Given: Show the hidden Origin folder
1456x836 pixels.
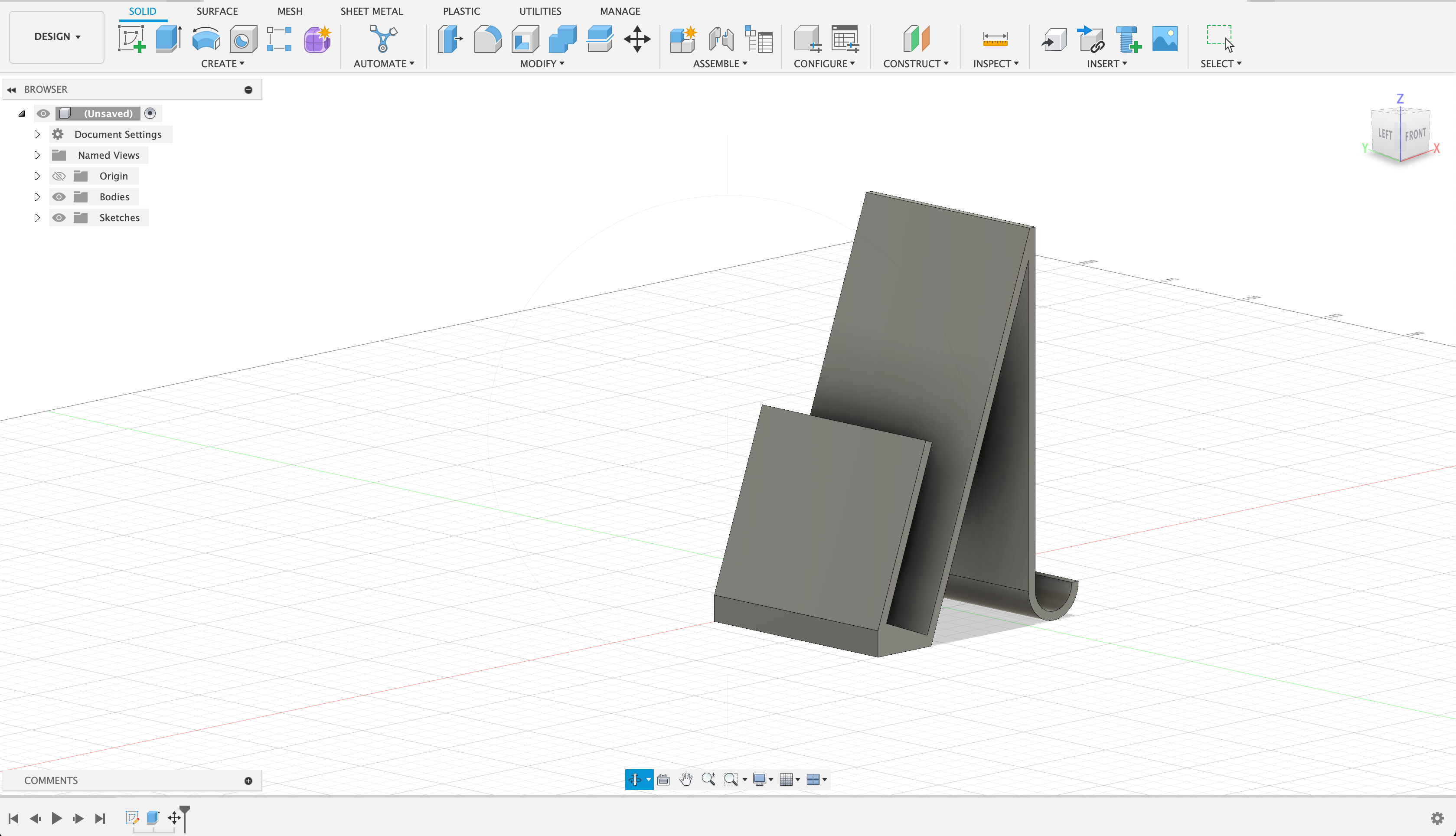Looking at the screenshot, I should coord(59,176).
